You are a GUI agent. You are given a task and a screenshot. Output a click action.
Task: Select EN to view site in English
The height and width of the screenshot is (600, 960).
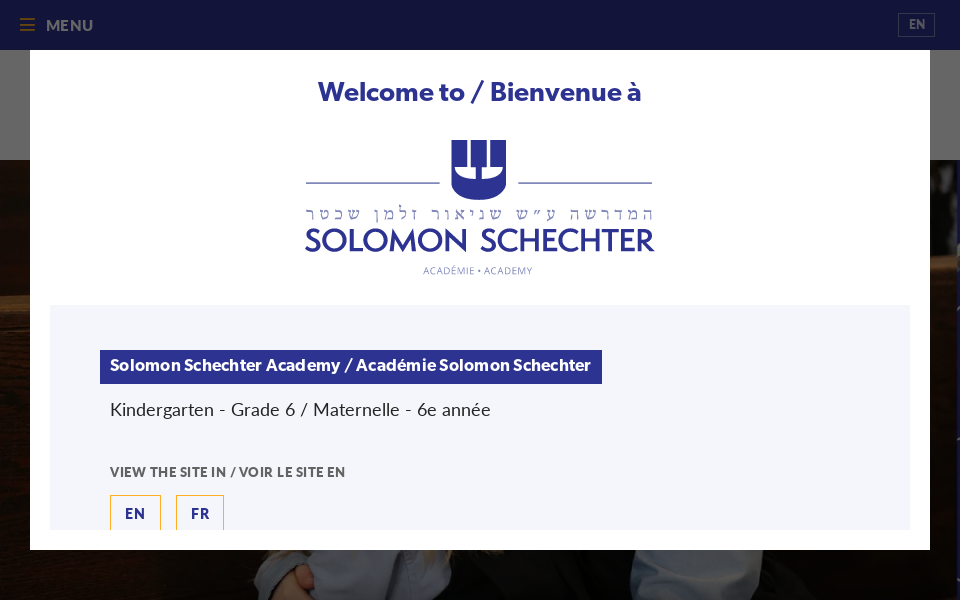pyautogui.click(x=135, y=513)
